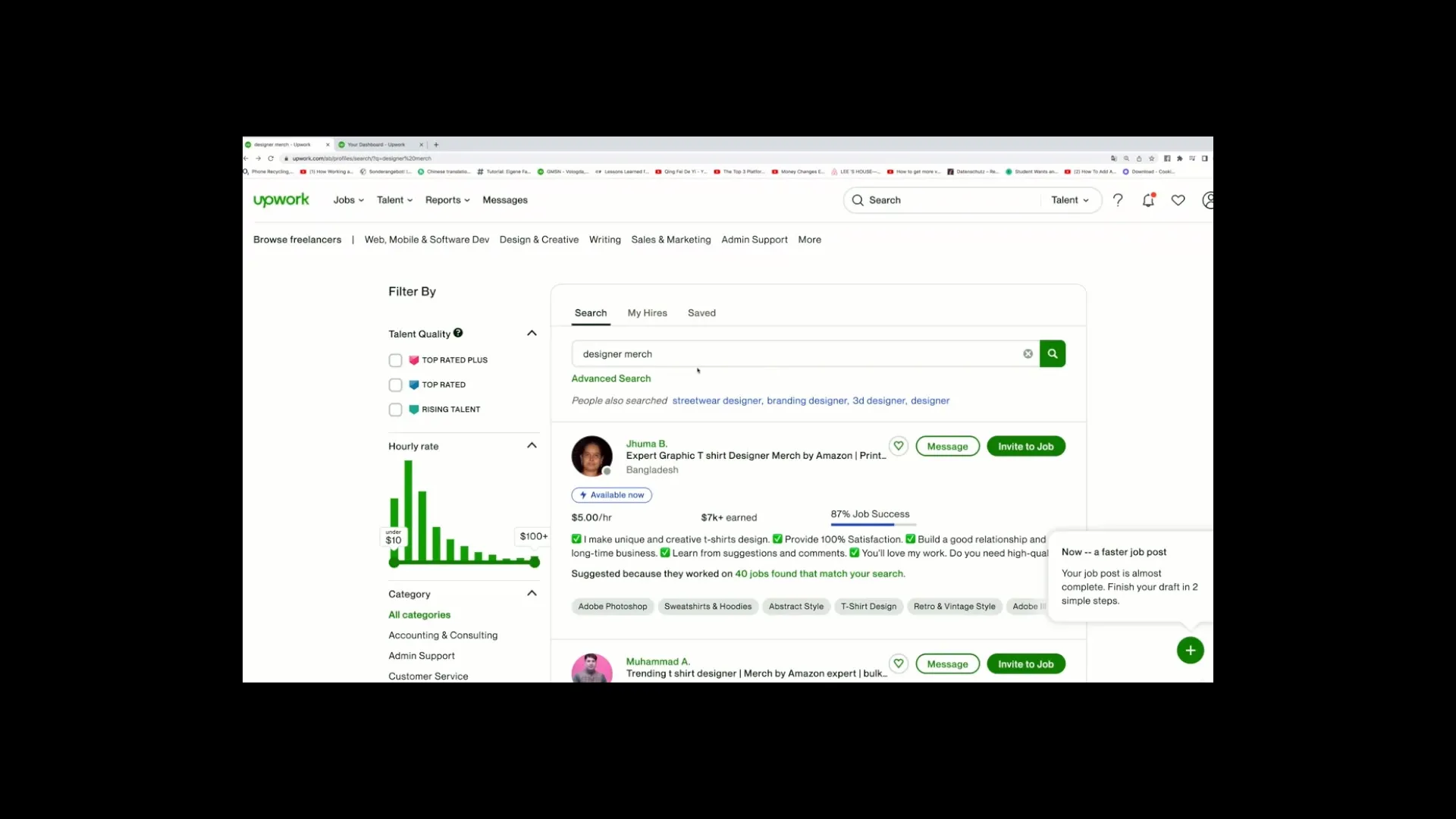Expand the Talent Quality filter section

click(533, 333)
